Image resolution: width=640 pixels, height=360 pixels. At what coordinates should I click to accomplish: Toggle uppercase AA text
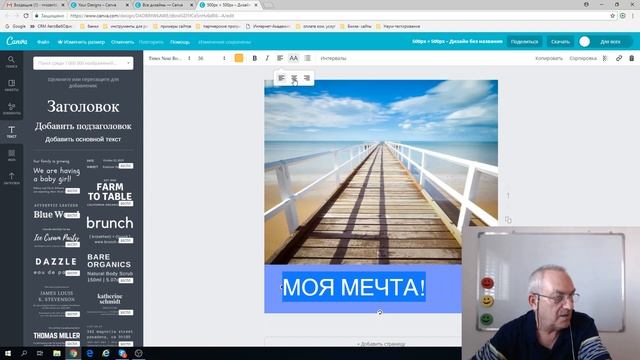(x=293, y=58)
